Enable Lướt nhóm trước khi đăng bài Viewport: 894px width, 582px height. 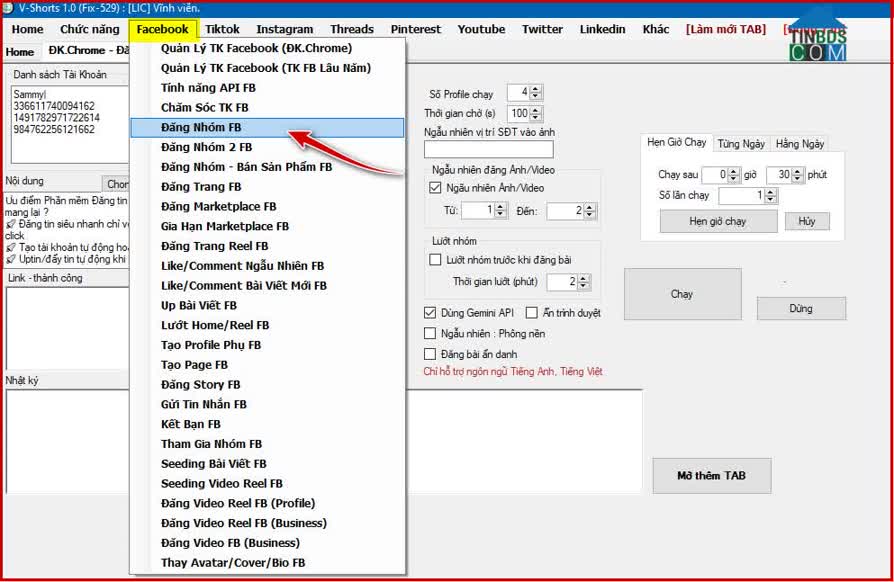pyautogui.click(x=436, y=260)
